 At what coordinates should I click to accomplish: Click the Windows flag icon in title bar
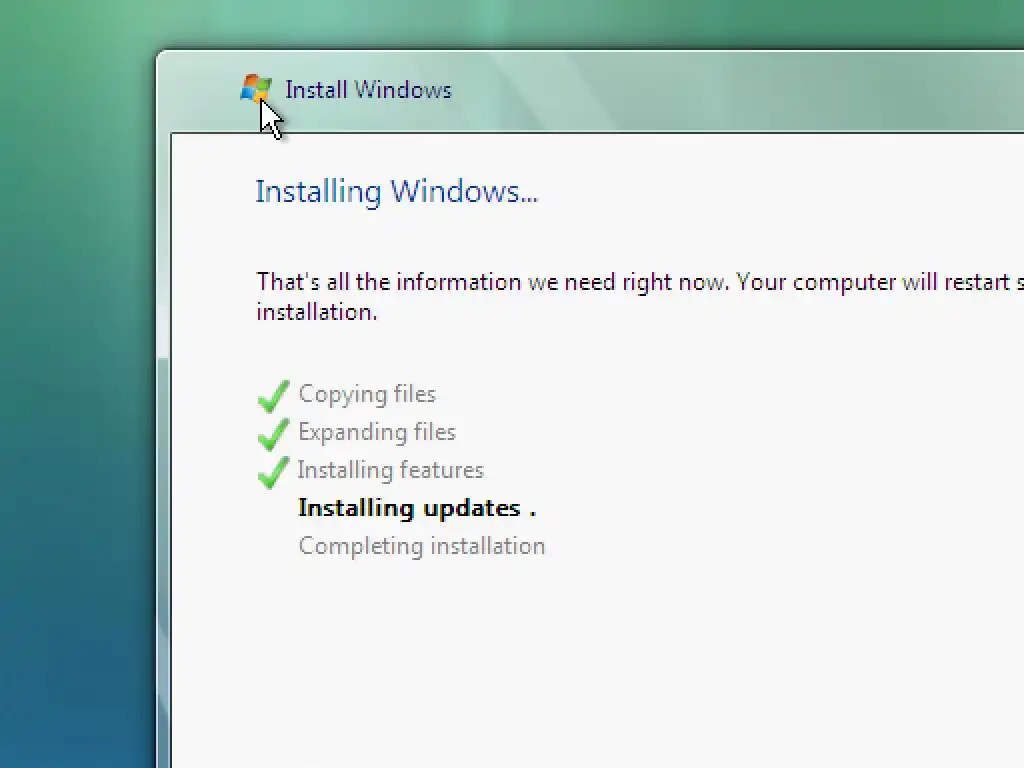tap(256, 89)
